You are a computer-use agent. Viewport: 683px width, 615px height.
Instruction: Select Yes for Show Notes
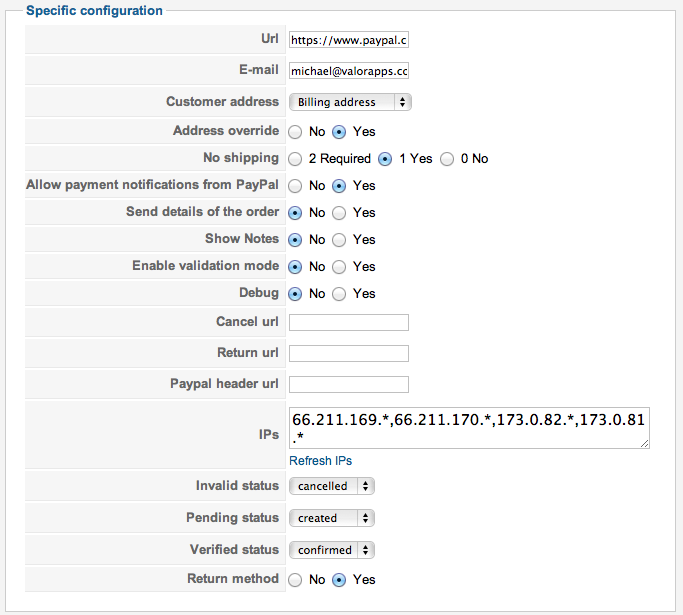(x=340, y=239)
